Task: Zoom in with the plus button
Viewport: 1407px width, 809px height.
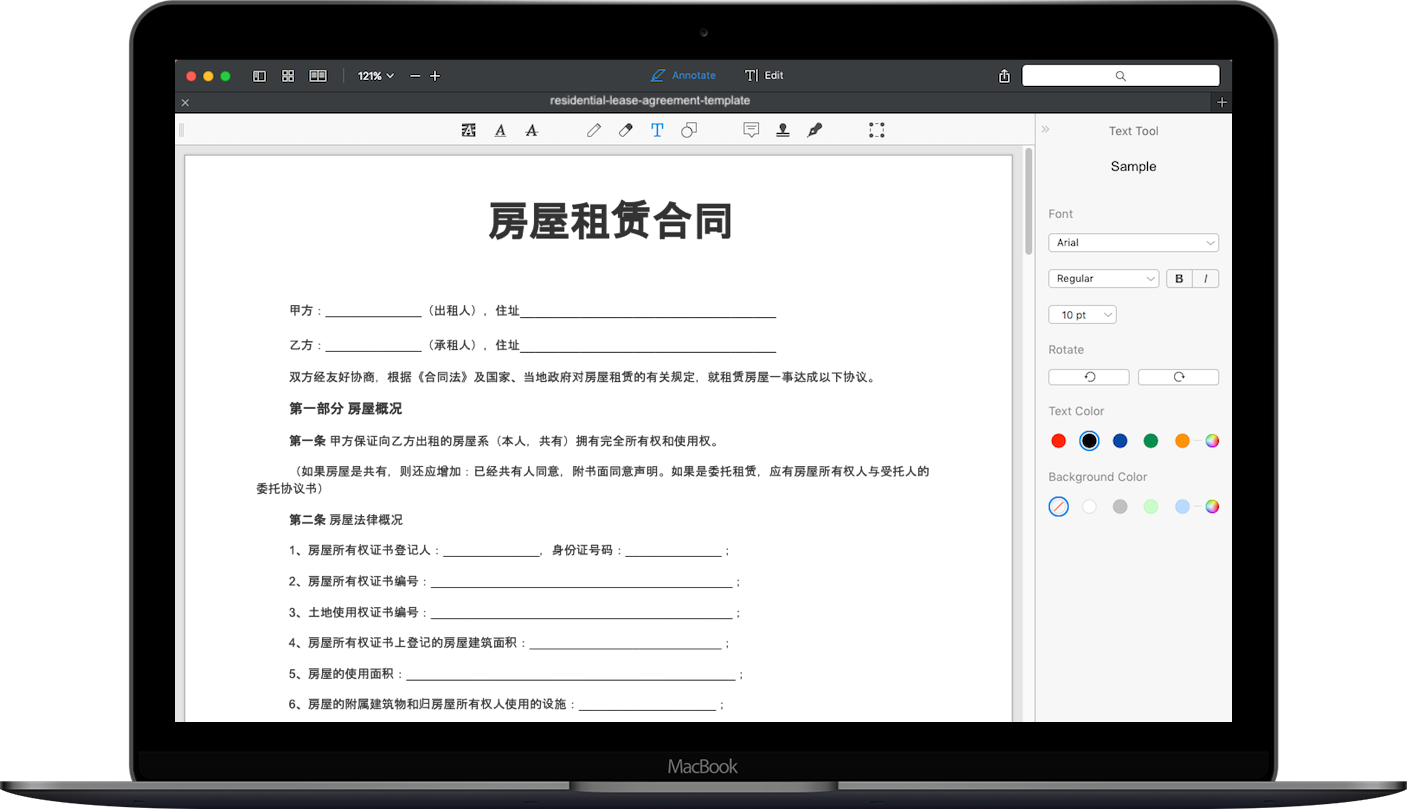Action: pos(435,76)
